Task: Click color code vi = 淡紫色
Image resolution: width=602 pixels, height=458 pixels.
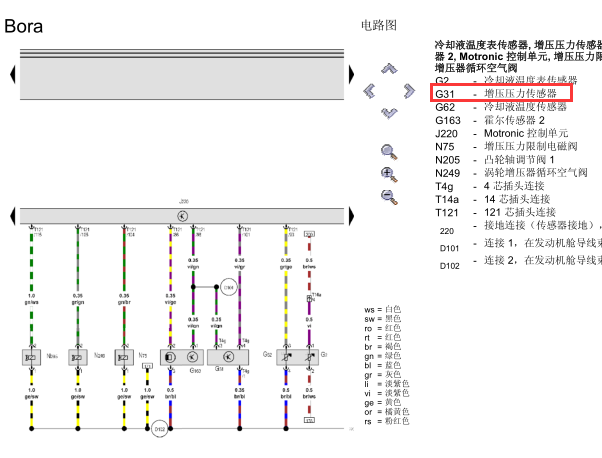Action: (387, 393)
